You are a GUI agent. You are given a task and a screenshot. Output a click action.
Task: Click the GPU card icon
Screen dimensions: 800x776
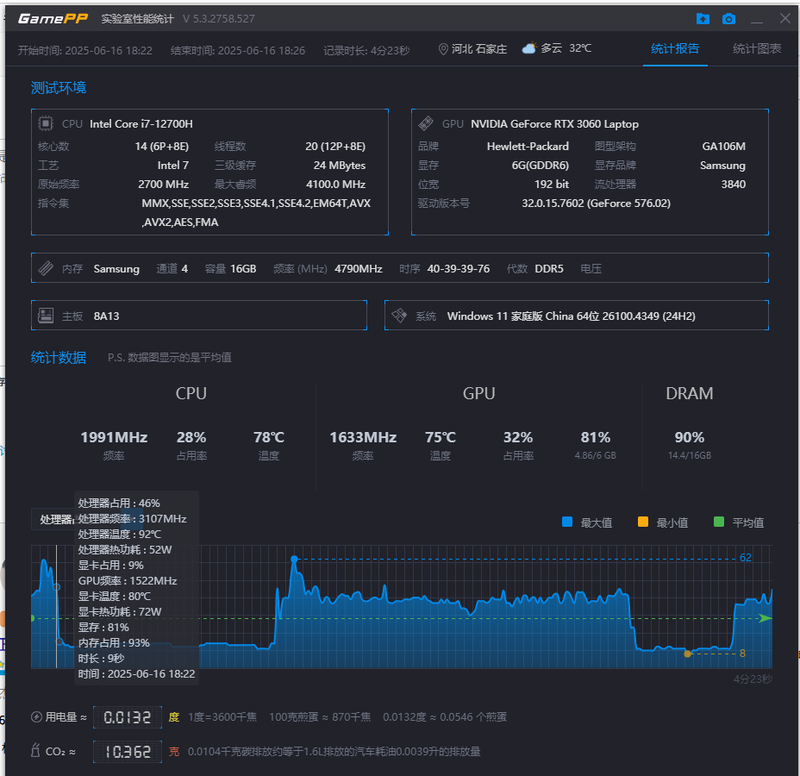coord(426,124)
